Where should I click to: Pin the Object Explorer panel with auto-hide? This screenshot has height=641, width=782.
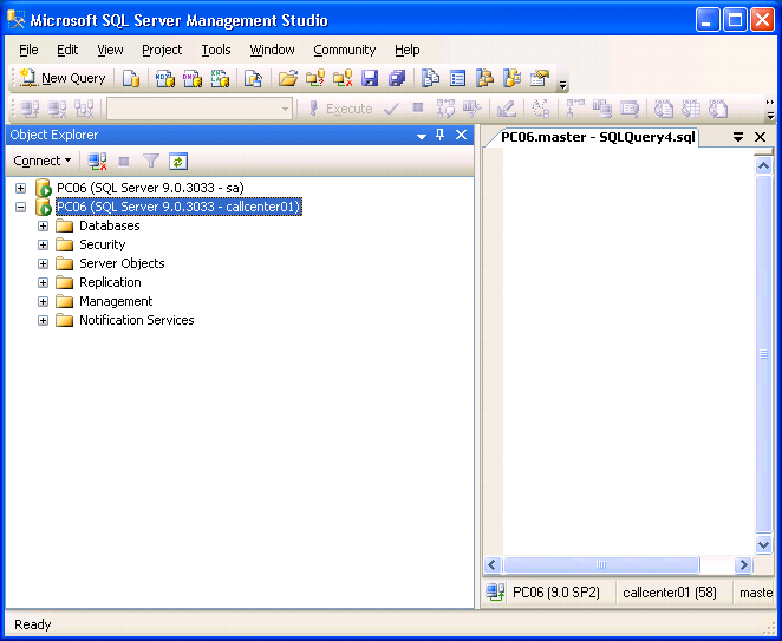coord(440,135)
